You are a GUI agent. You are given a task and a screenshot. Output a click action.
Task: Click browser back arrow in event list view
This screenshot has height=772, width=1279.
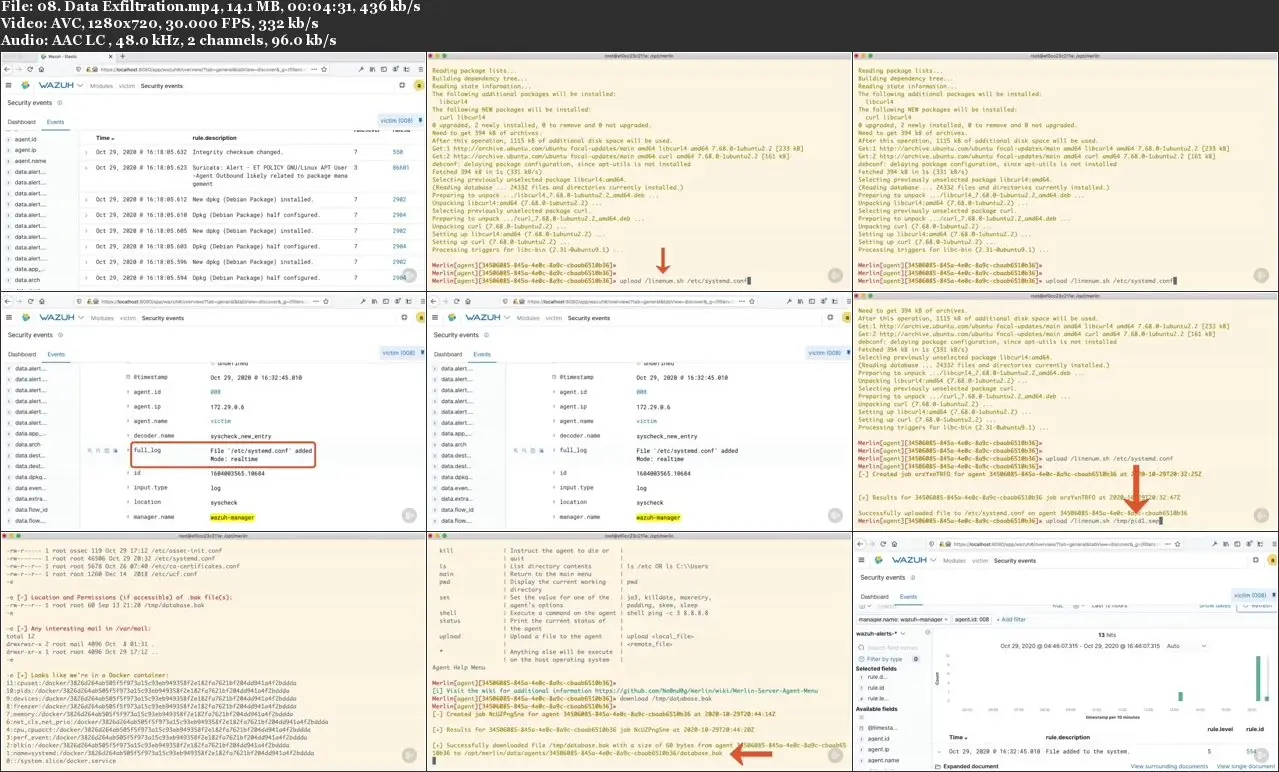tap(7, 69)
